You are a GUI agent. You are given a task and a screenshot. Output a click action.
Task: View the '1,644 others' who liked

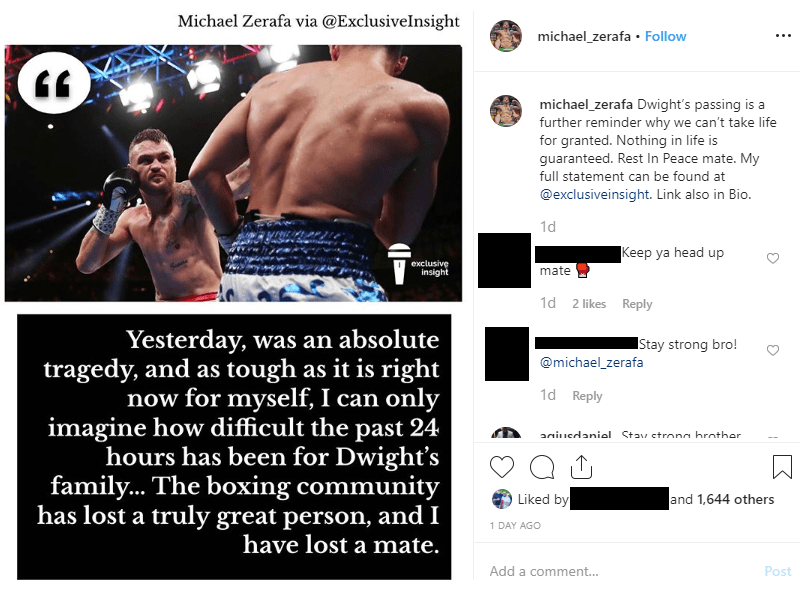[735, 499]
